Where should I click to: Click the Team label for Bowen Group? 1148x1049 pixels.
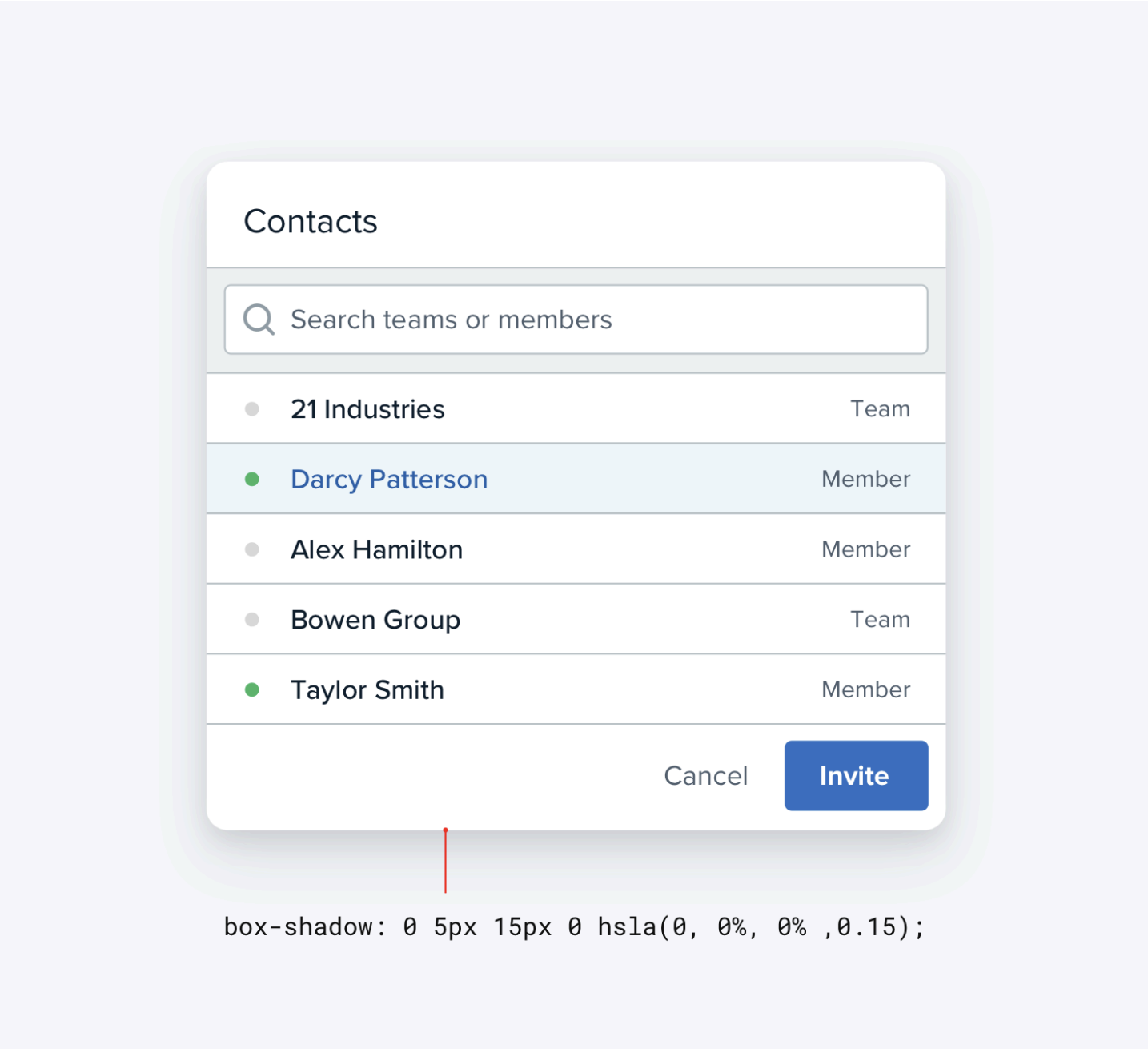click(x=880, y=620)
